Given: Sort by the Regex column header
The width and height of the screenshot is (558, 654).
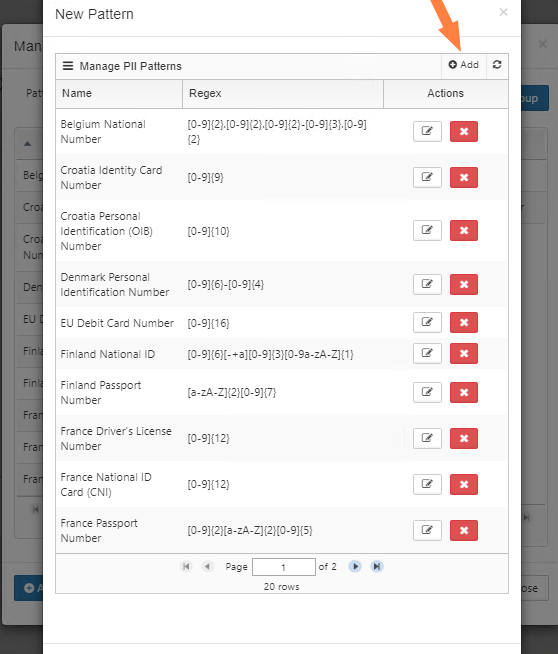Looking at the screenshot, I should (283, 93).
